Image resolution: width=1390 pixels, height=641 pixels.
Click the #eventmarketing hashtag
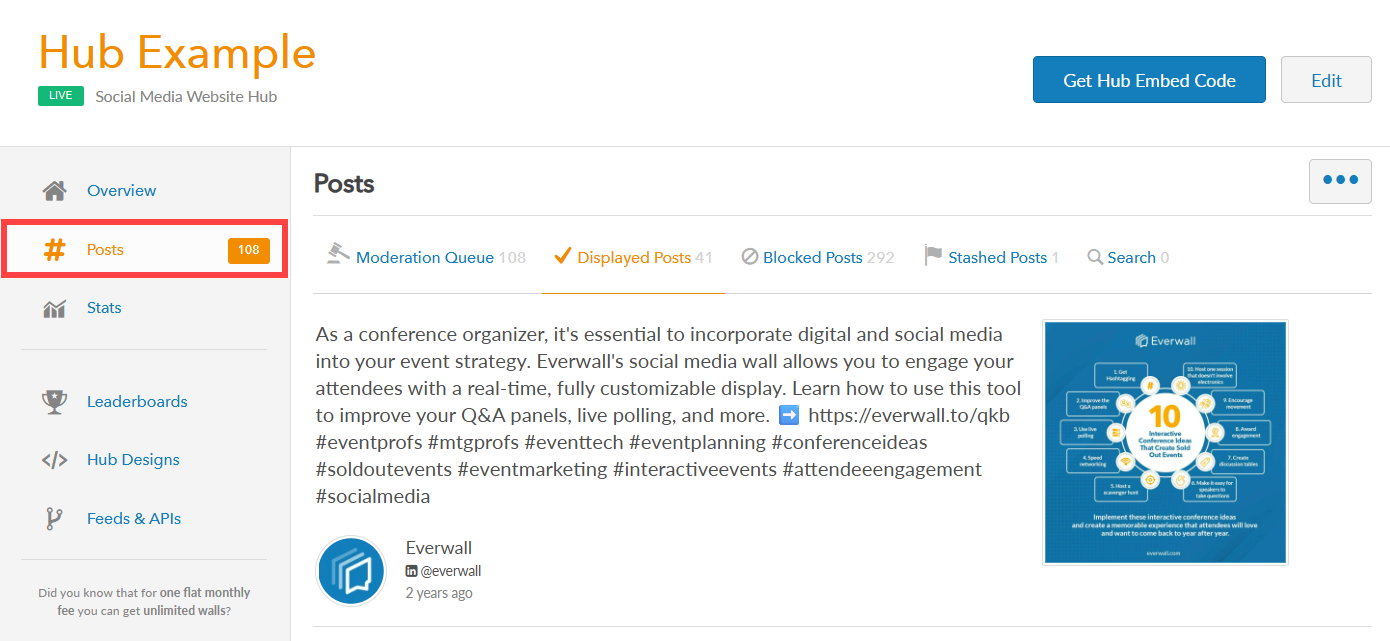pyautogui.click(x=532, y=469)
